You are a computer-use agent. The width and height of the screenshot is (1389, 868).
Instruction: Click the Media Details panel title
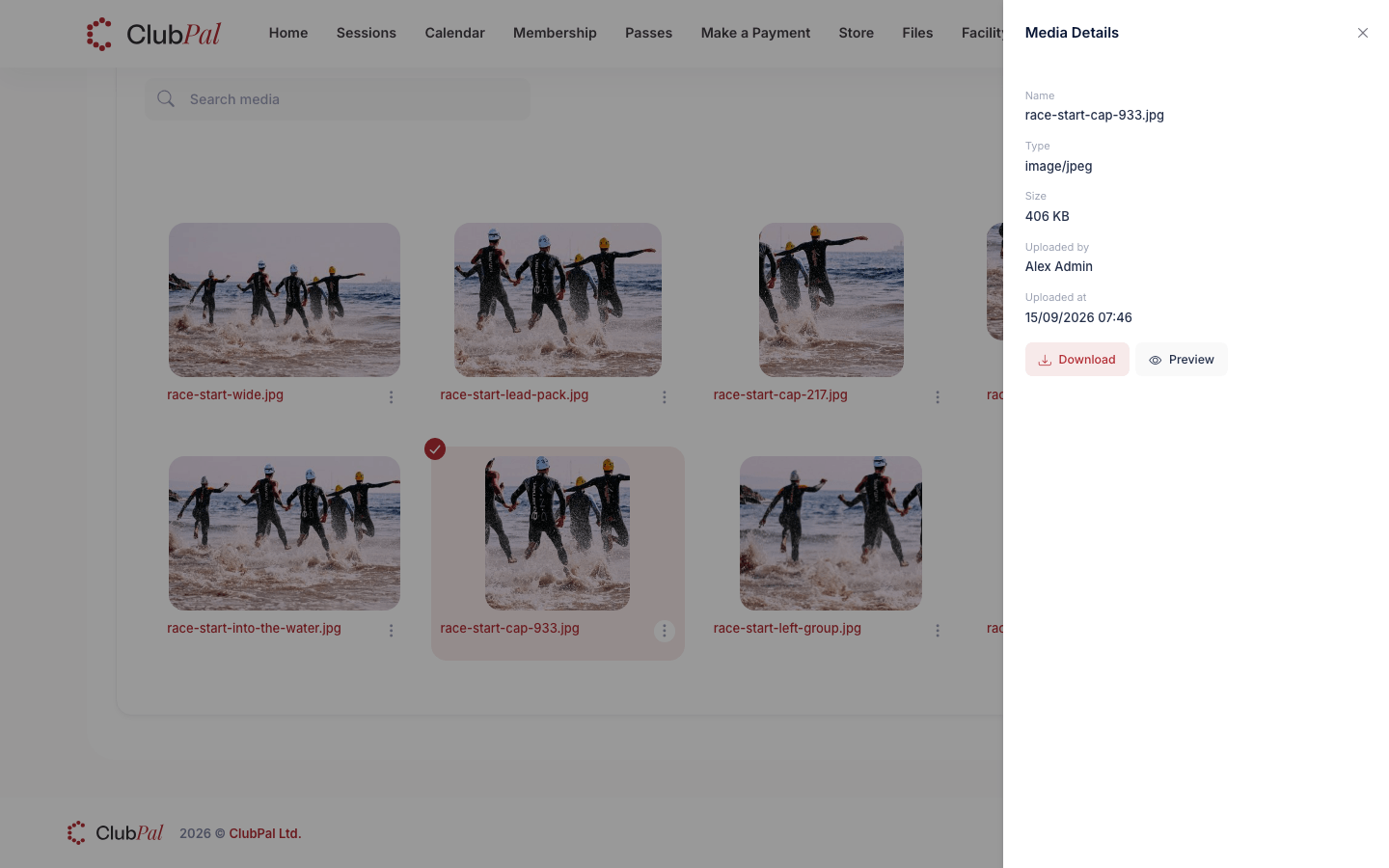(1072, 33)
